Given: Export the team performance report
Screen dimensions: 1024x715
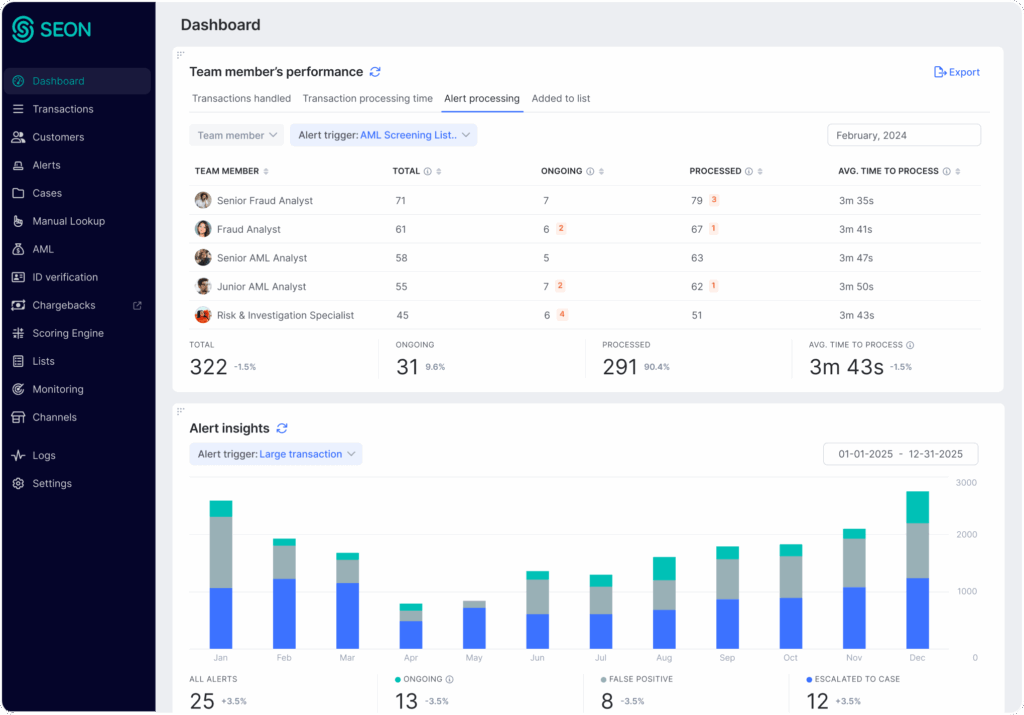Looking at the screenshot, I should 956,72.
